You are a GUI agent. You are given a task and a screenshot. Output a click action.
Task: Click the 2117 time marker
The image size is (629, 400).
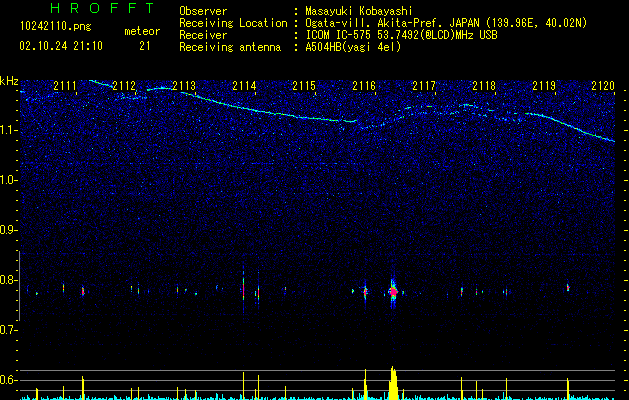[424, 86]
